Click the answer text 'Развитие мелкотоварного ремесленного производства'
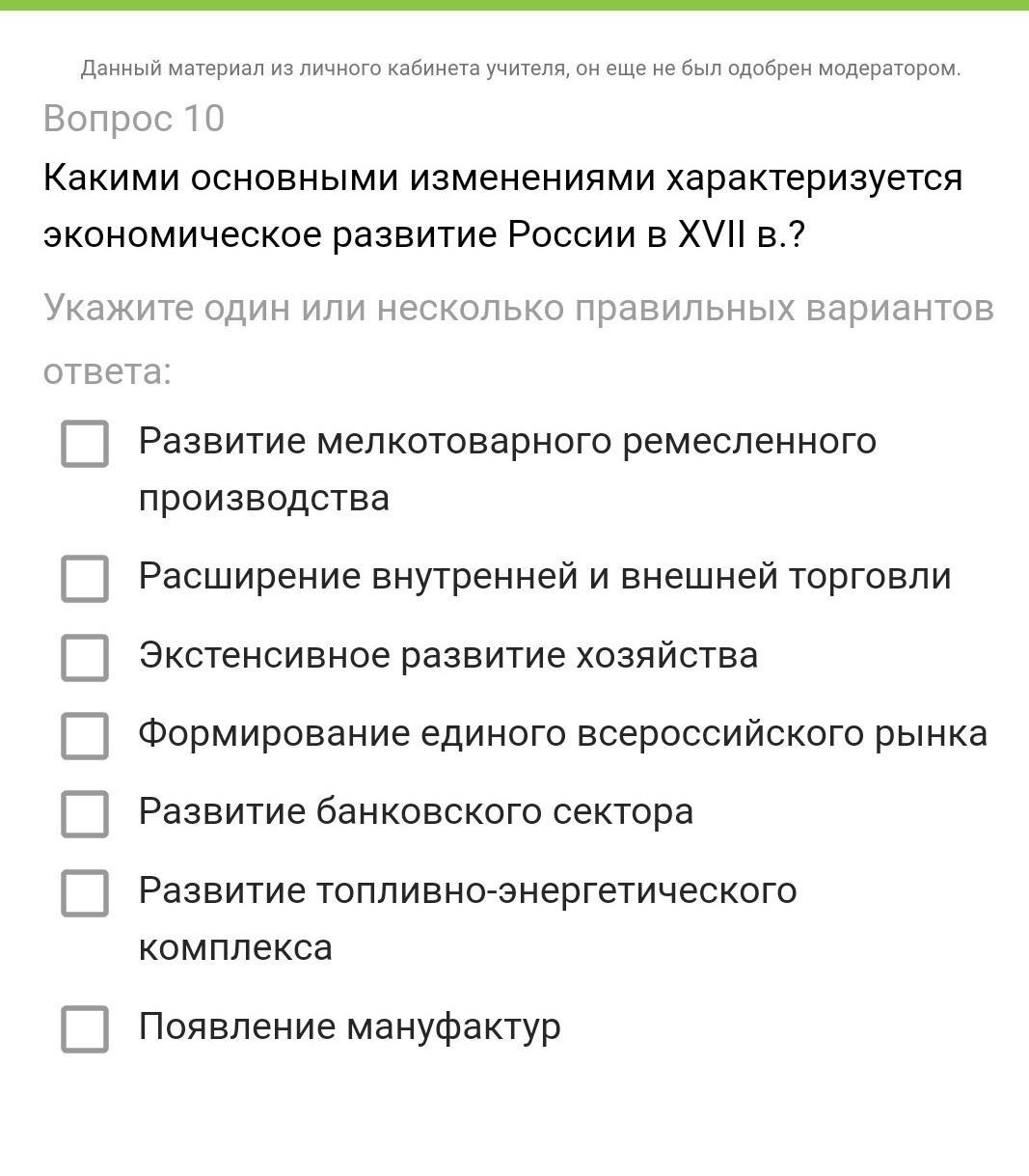 (x=507, y=469)
